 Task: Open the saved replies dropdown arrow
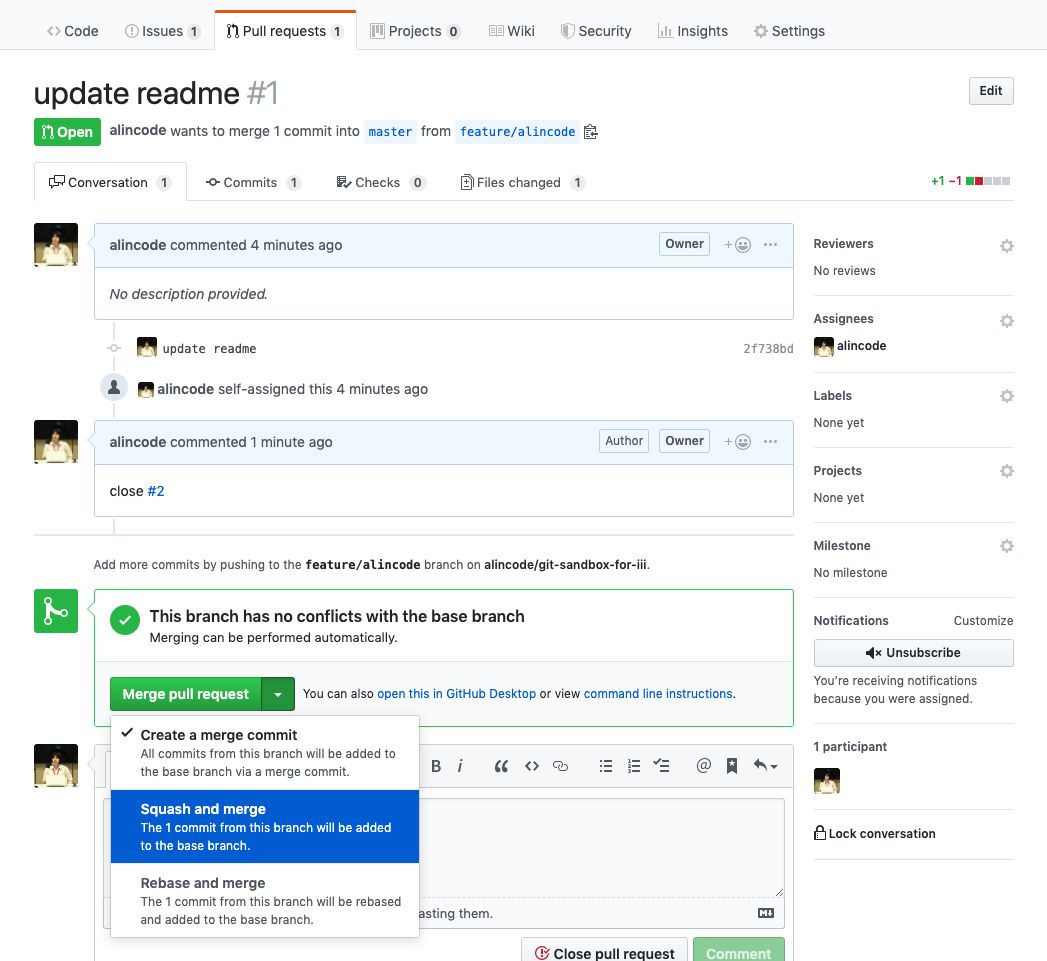click(x=766, y=766)
